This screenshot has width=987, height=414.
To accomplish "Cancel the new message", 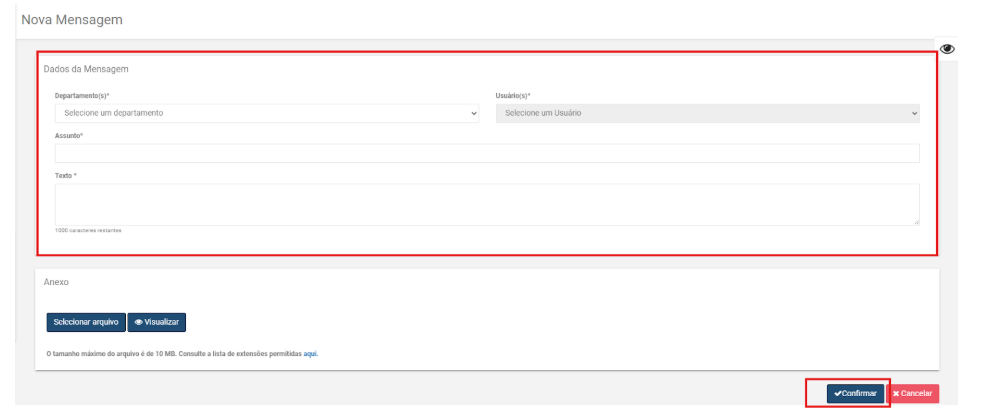I will 913,393.
